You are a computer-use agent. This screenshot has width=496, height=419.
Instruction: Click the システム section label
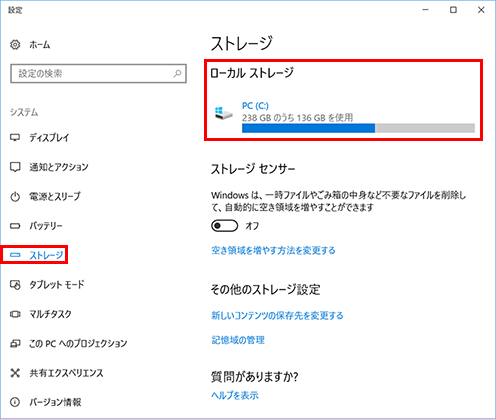coord(24,112)
